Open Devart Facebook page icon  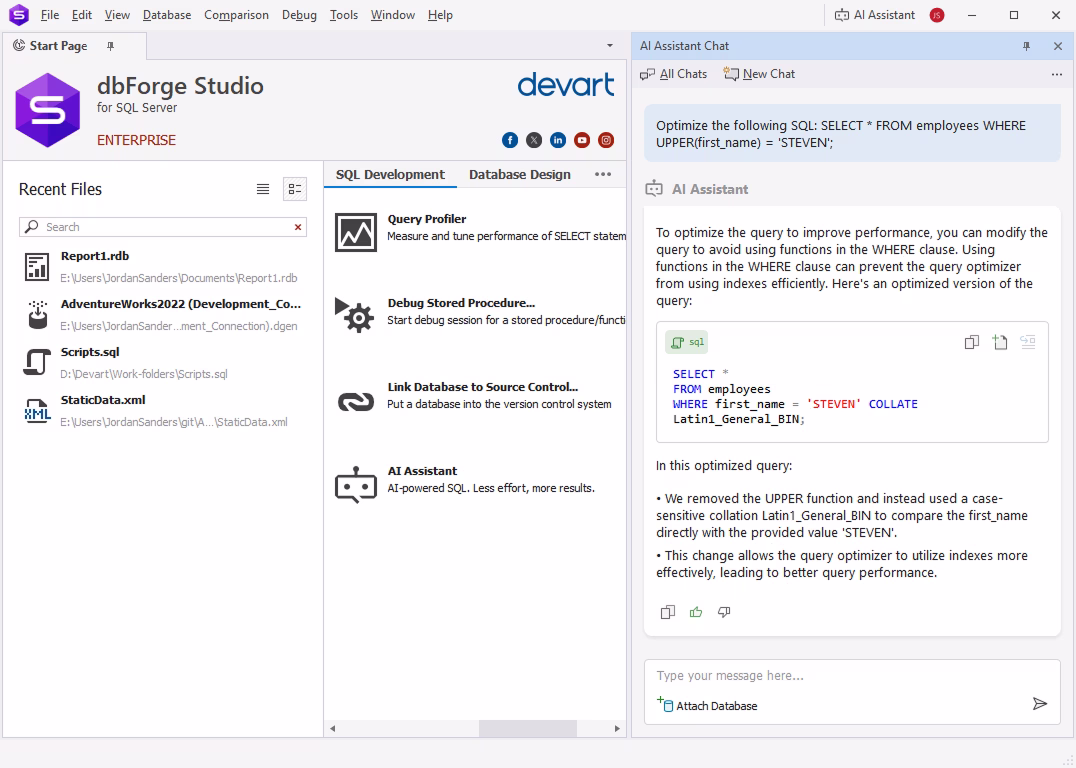tap(510, 140)
